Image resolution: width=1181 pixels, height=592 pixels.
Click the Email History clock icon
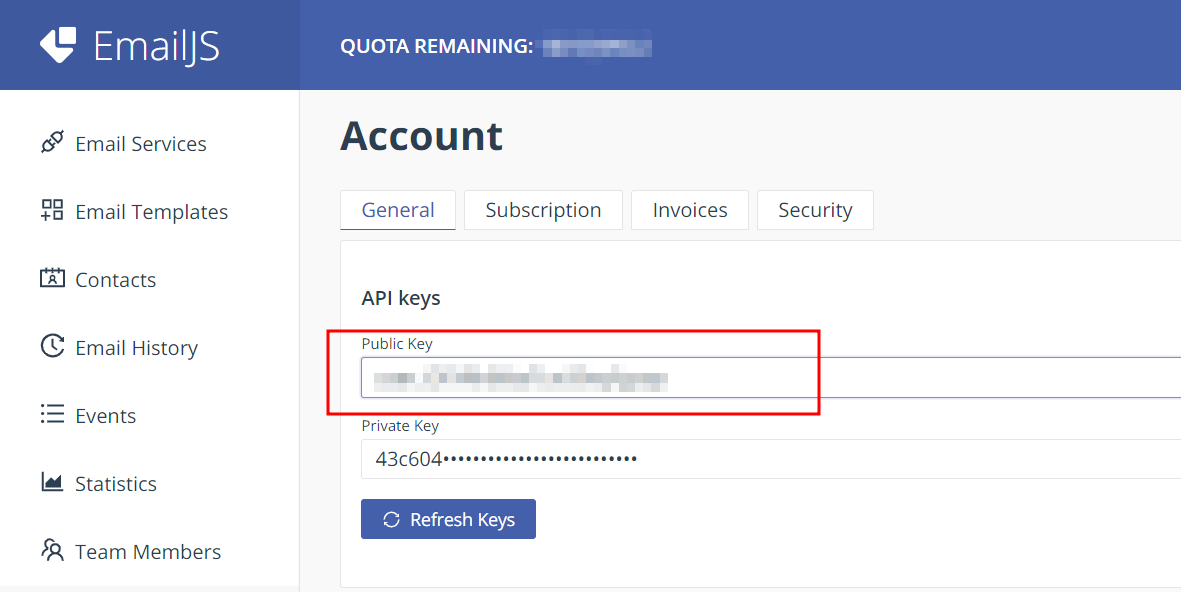point(52,346)
